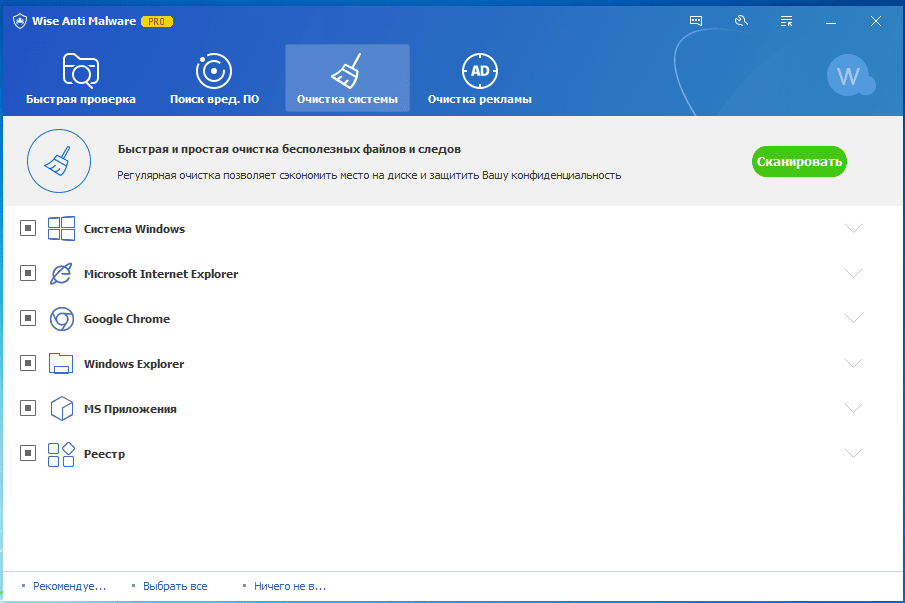
Task: Click the MS Приложения label
Action: [x=130, y=409]
